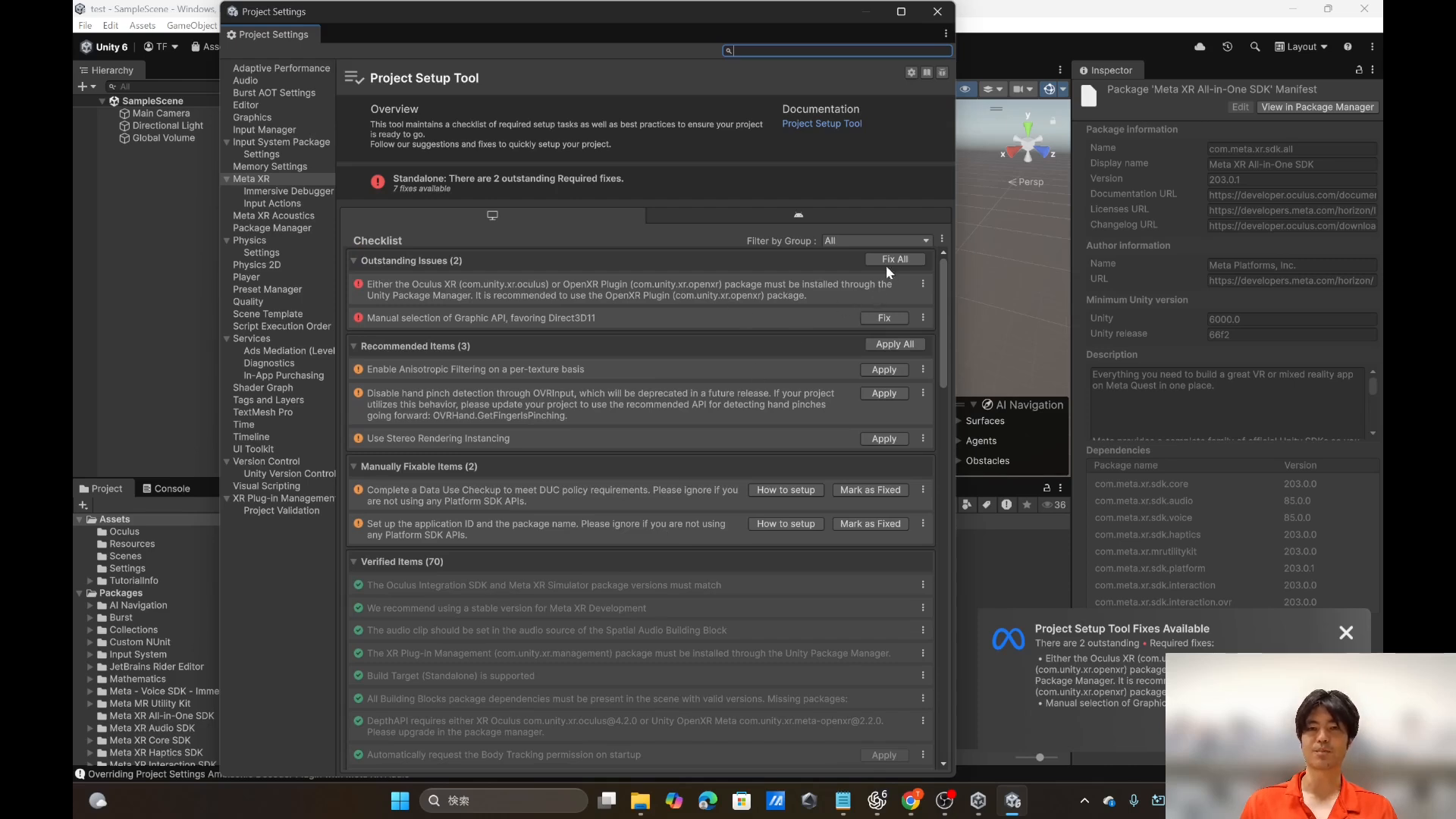Switch to the Android platform tab

pyautogui.click(x=799, y=215)
